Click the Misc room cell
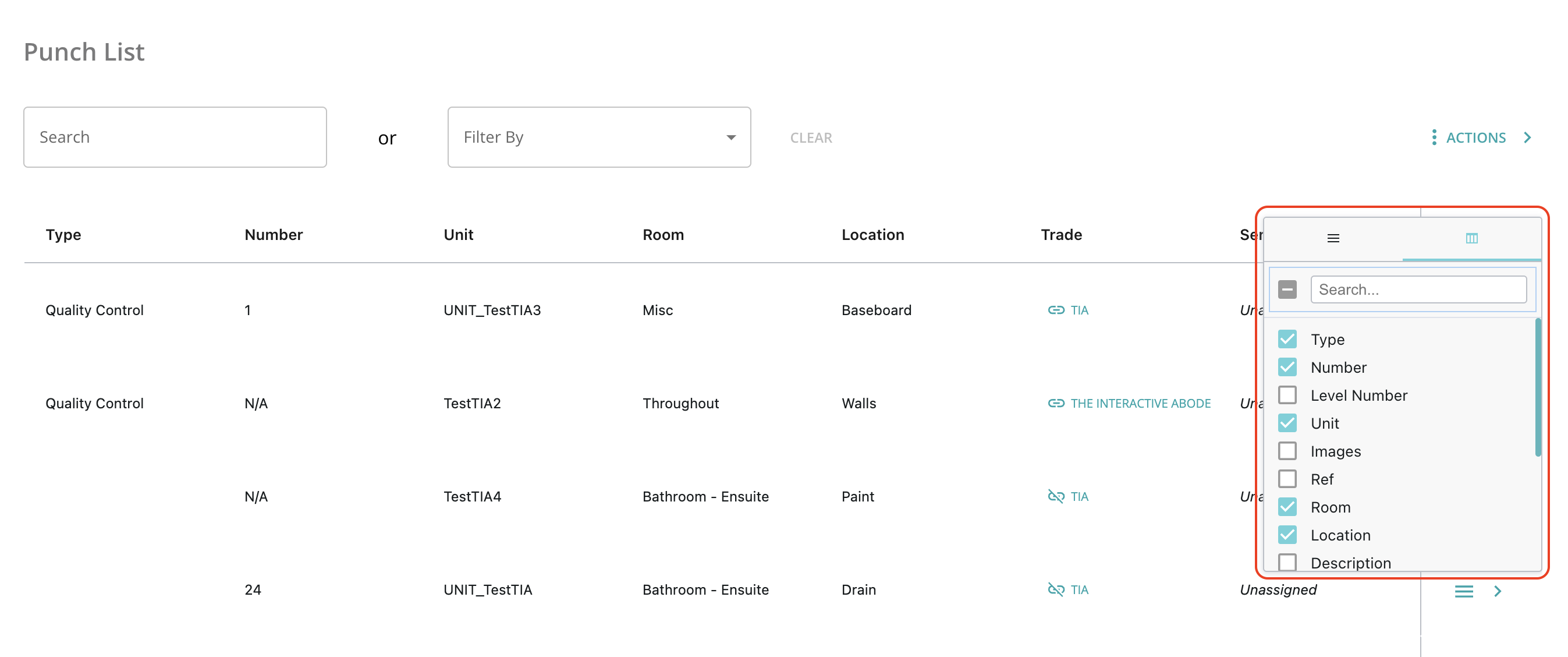This screenshot has height=657, width=1568. pyautogui.click(x=657, y=310)
